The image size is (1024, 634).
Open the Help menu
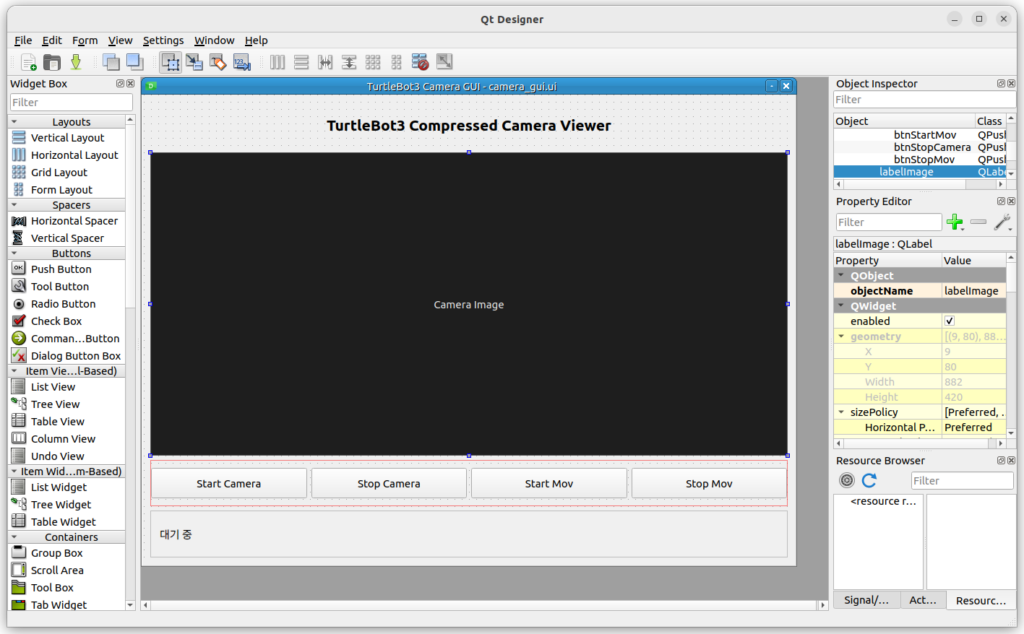pos(256,40)
